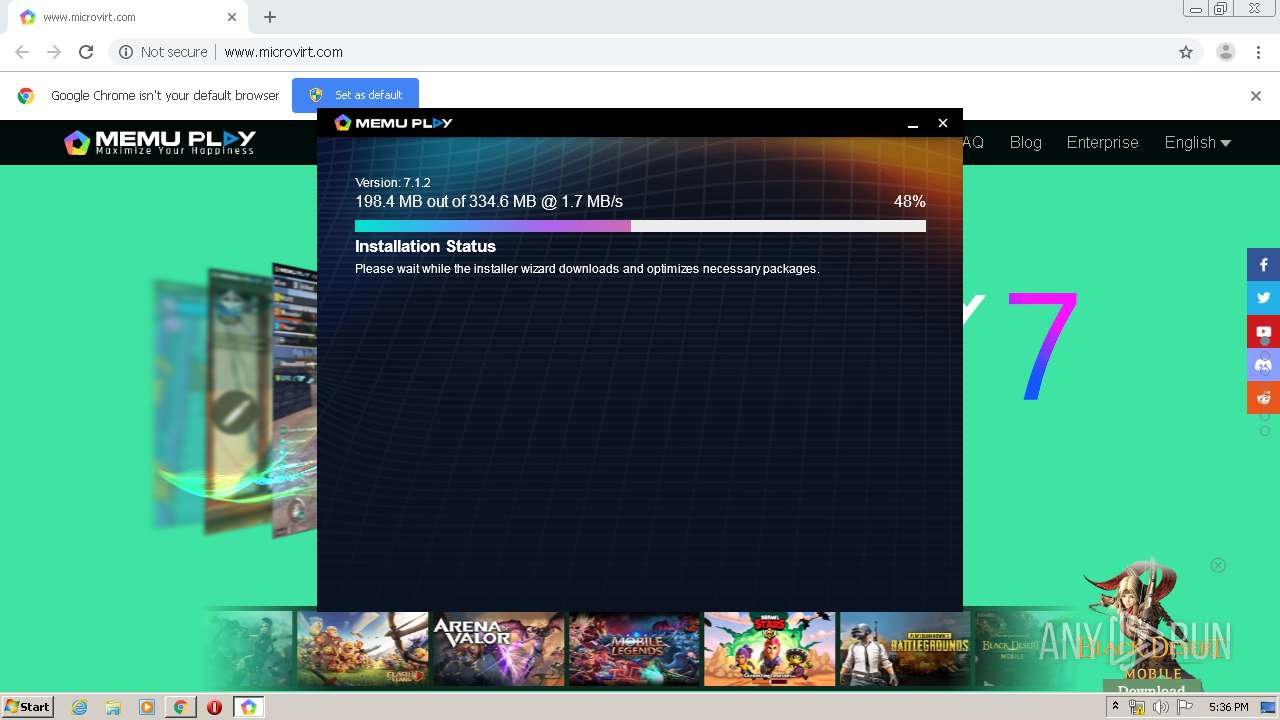1280x720 pixels.
Task: Expand the English language dropdown
Action: [x=1197, y=142]
